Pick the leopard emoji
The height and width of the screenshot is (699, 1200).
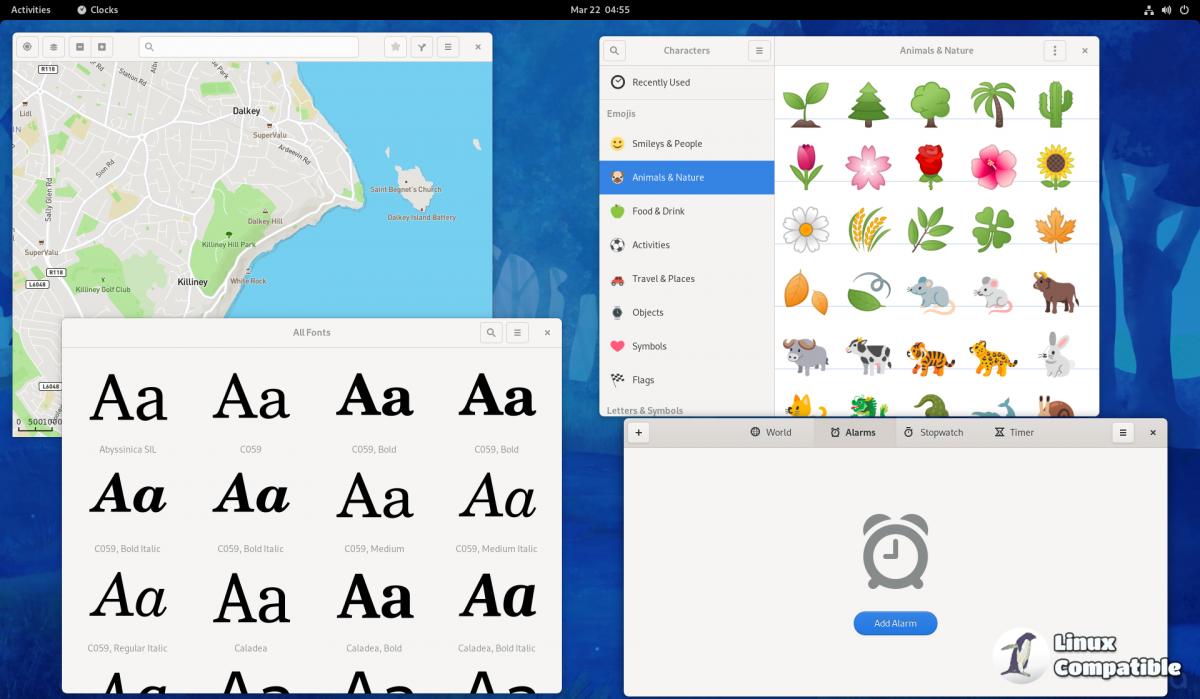993,358
